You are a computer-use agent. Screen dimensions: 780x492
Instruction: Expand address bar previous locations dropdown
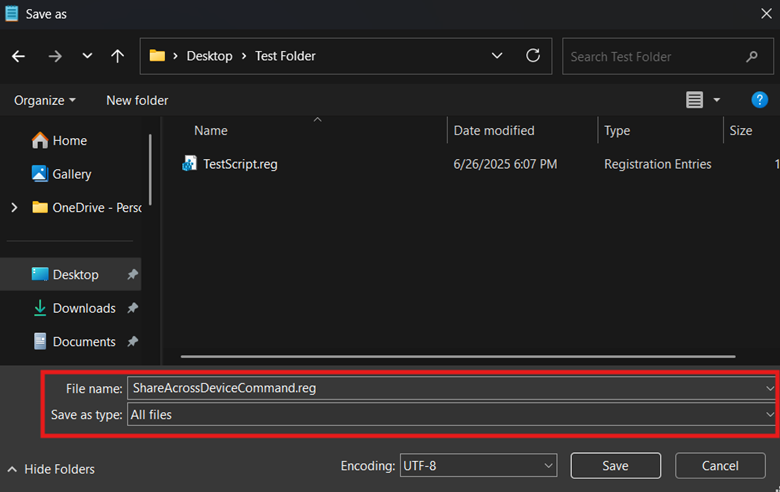point(496,56)
